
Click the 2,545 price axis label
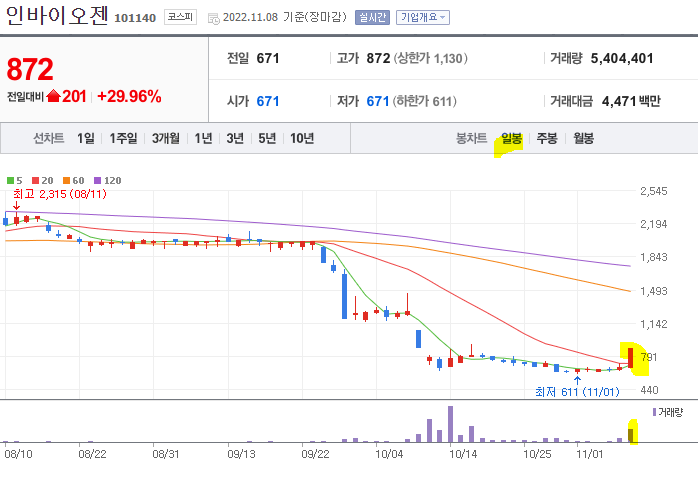[653, 191]
